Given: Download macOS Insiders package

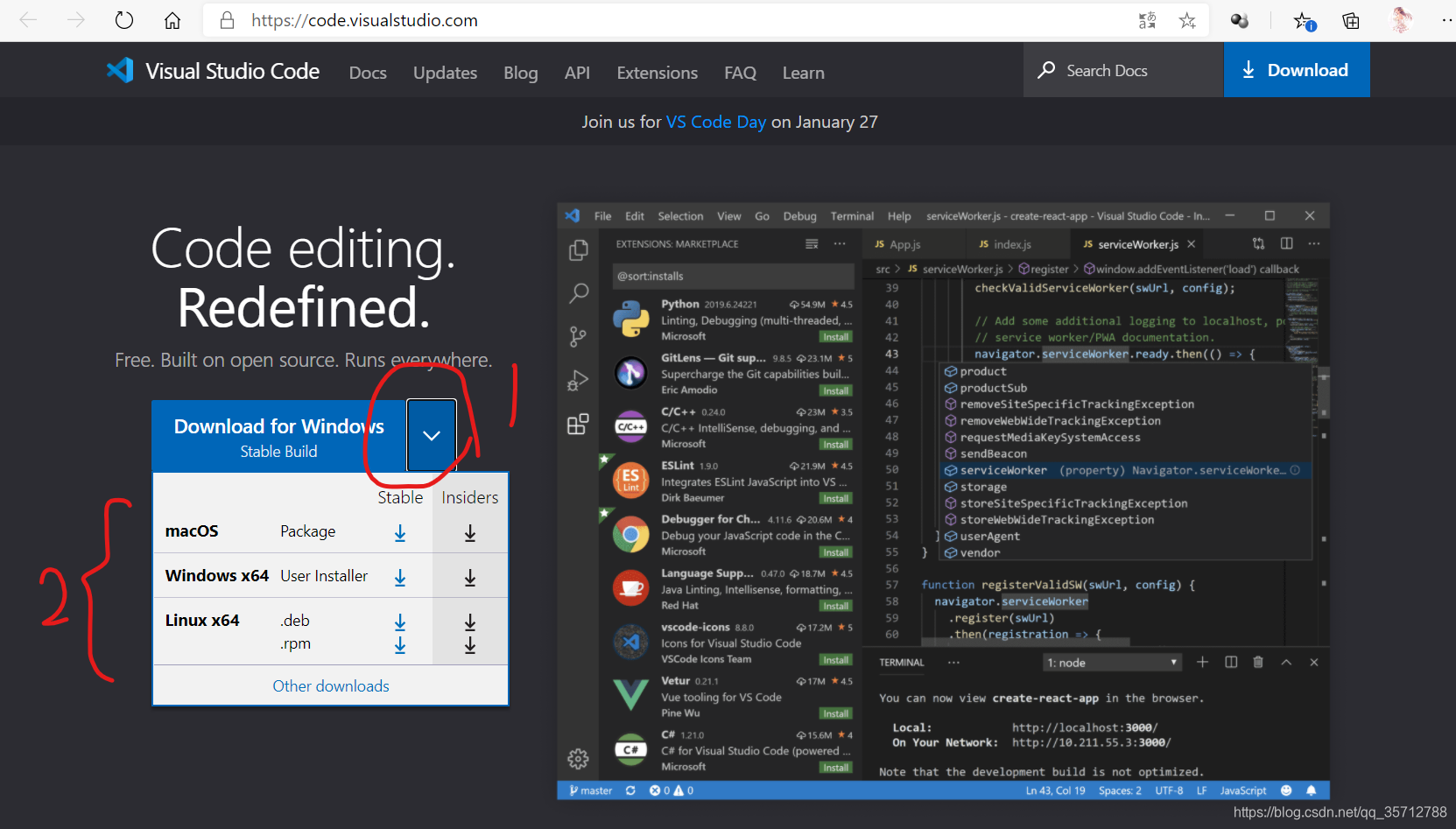Looking at the screenshot, I should click(x=470, y=532).
